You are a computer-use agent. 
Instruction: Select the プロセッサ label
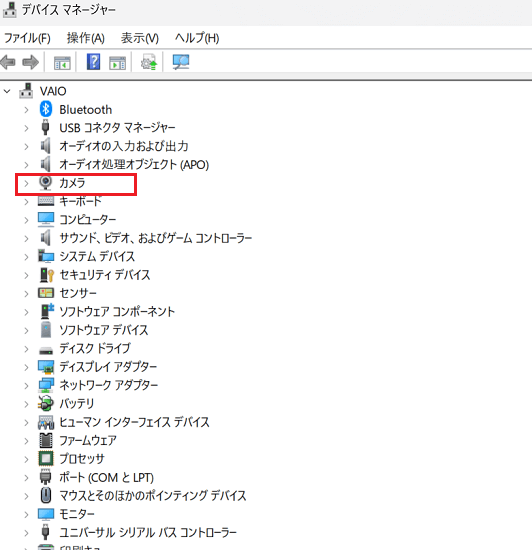(82, 458)
